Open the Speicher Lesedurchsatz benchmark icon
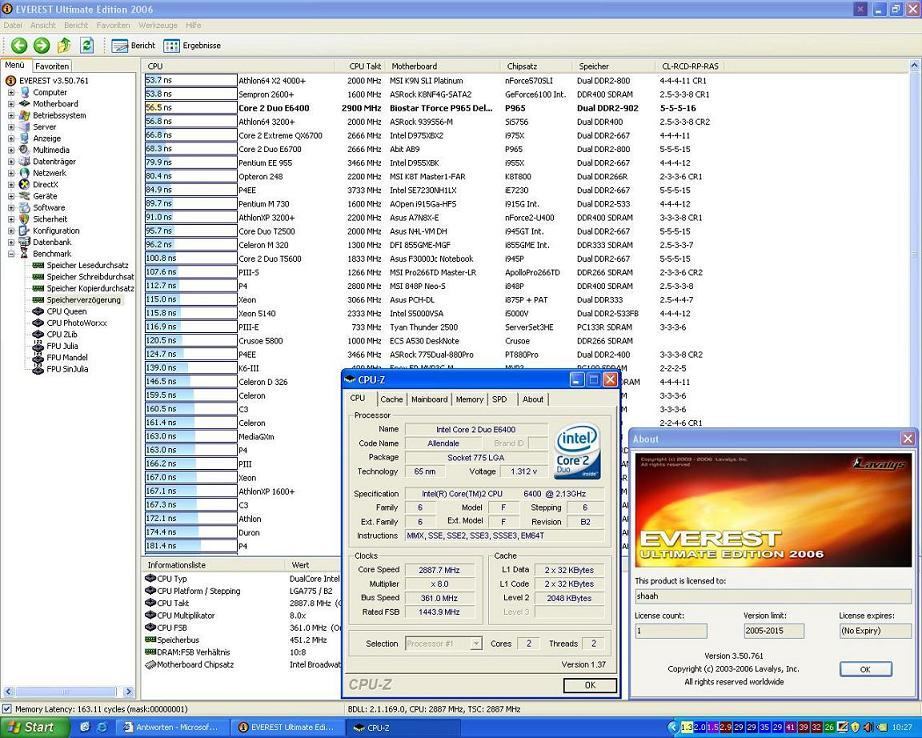 click(x=38, y=265)
